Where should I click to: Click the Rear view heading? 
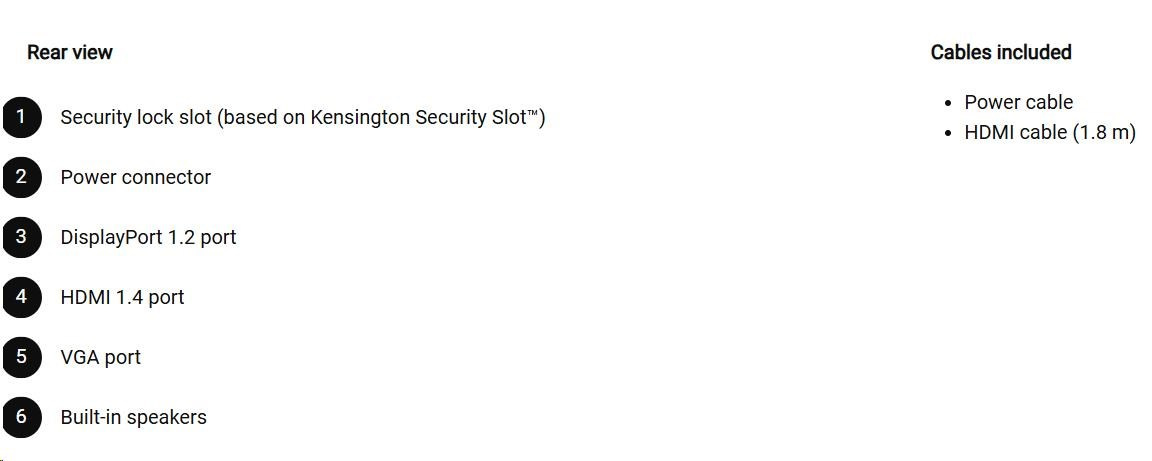(70, 52)
